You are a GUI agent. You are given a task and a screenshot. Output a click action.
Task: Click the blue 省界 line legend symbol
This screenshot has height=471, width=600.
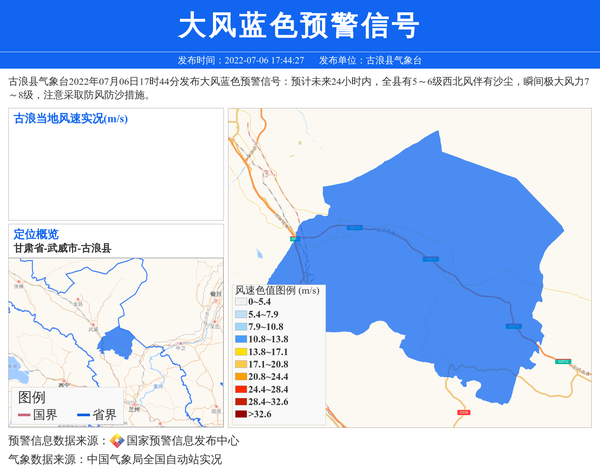(x=82, y=414)
